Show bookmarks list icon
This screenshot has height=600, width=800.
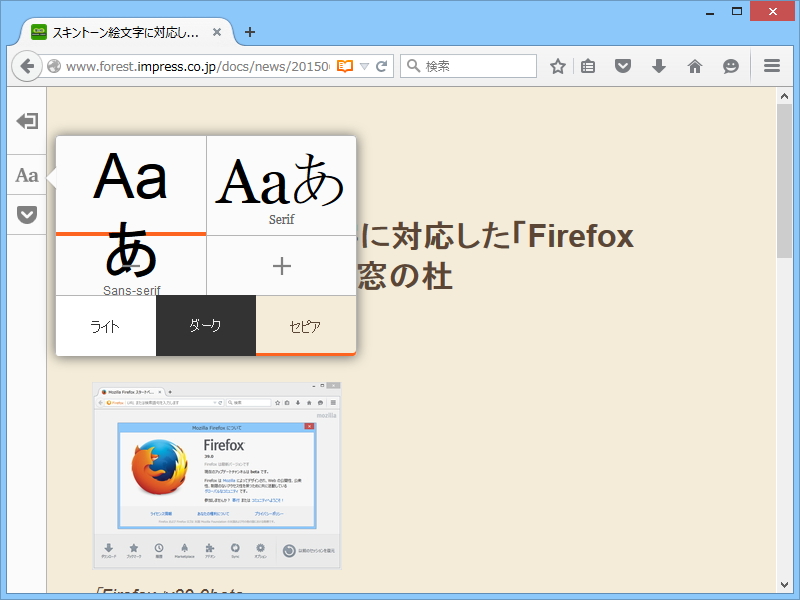point(588,66)
